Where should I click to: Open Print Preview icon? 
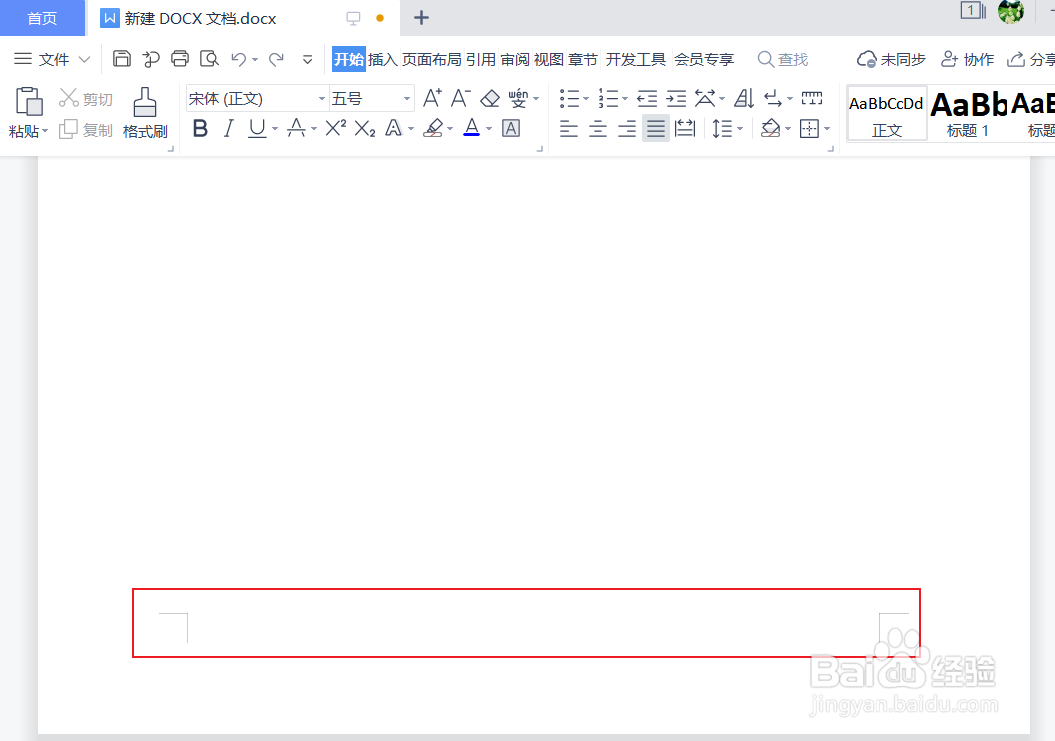click(209, 59)
